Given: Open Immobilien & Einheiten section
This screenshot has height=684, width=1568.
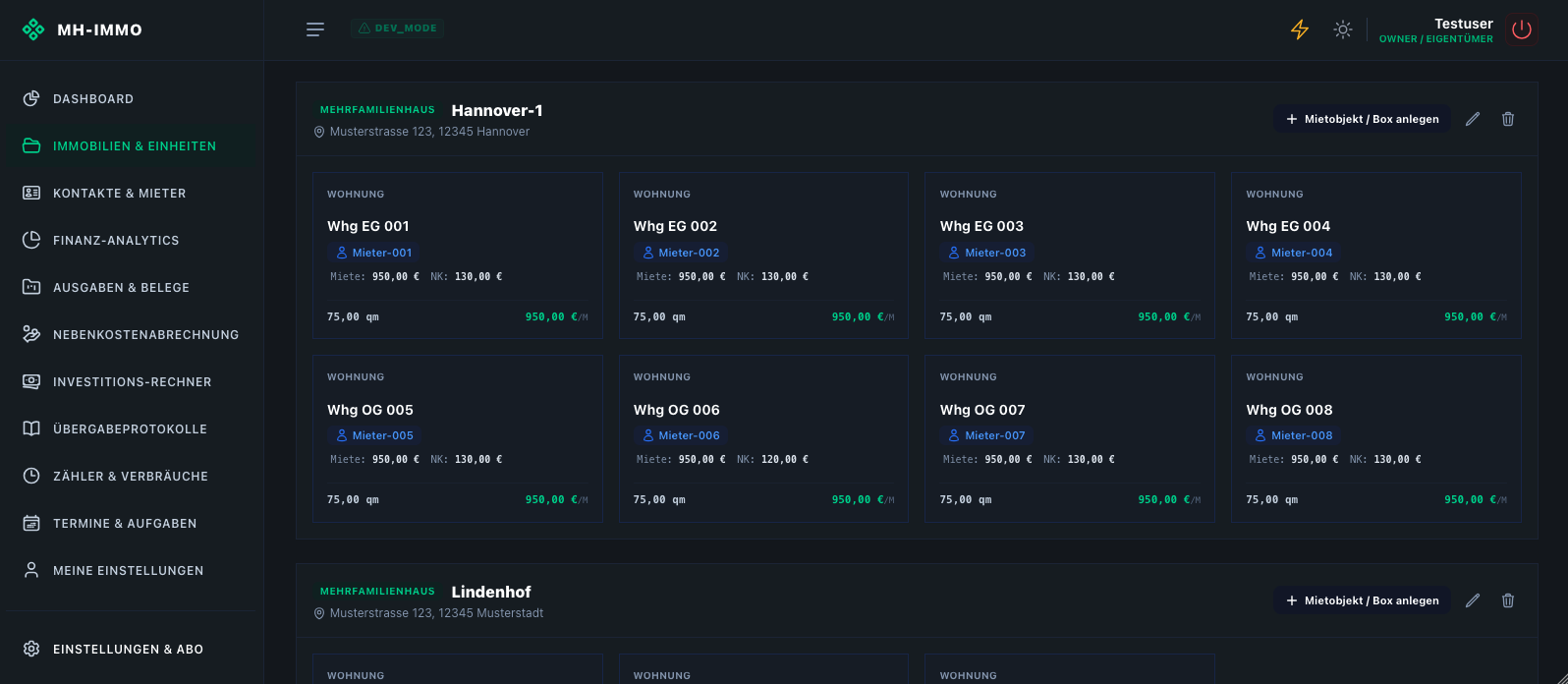Looking at the screenshot, I should point(132,146).
